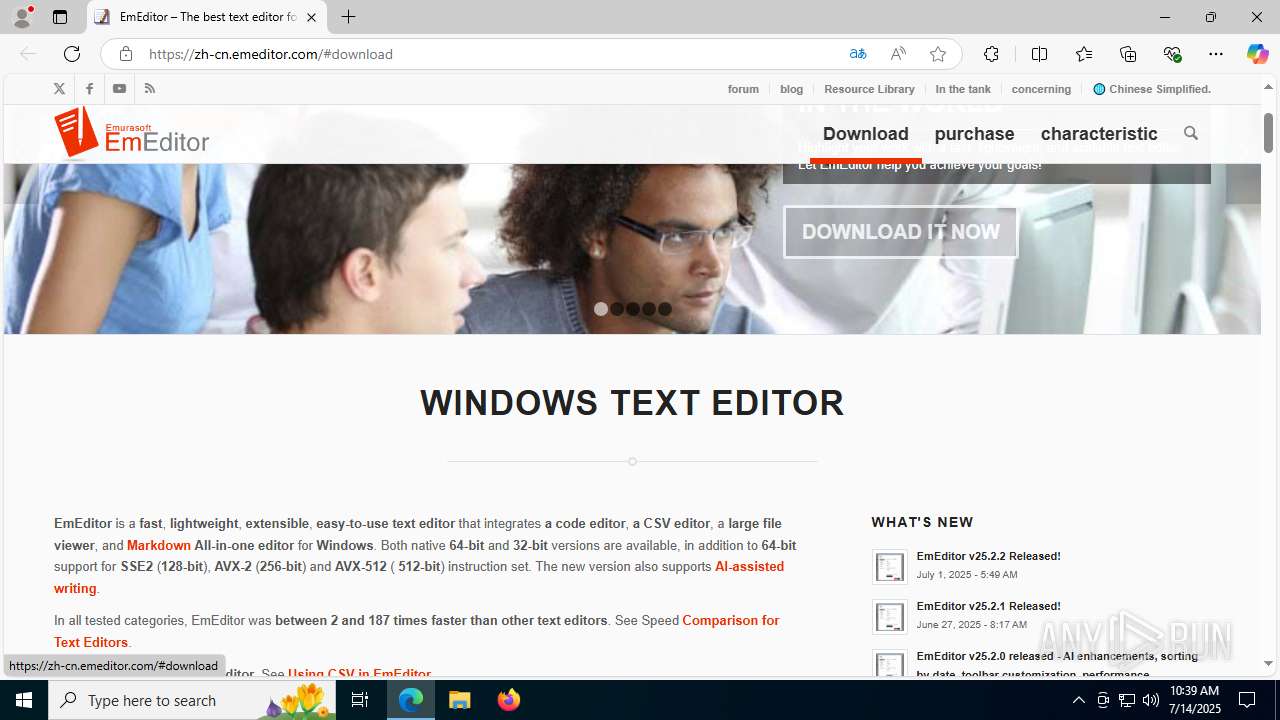Select the second carousel slide dot
This screenshot has height=720, width=1280.
[617, 309]
